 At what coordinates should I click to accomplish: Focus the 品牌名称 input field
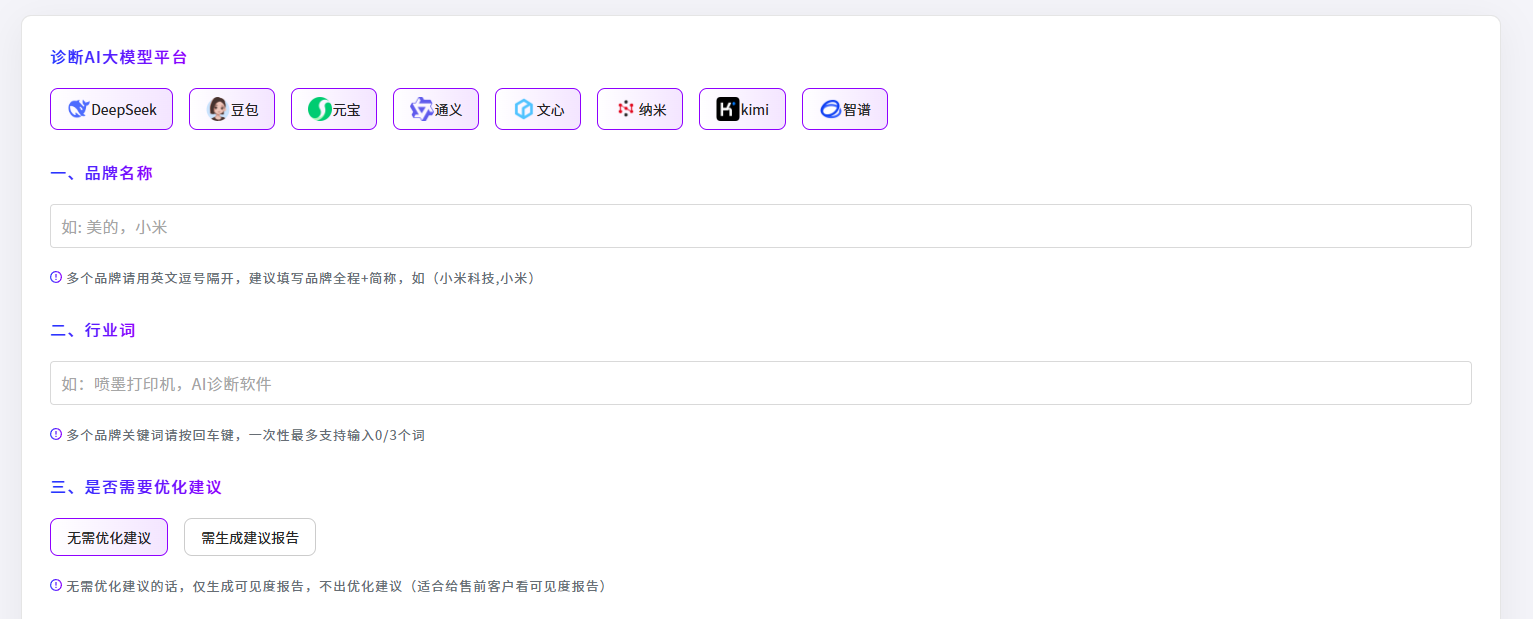click(761, 226)
